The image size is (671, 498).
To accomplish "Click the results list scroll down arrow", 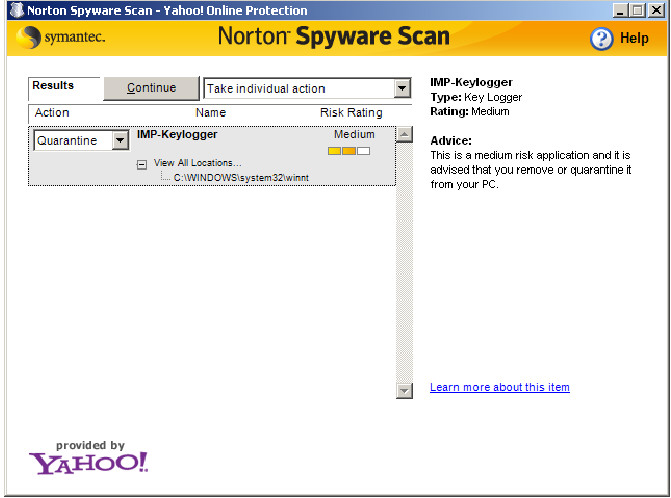I will [404, 391].
